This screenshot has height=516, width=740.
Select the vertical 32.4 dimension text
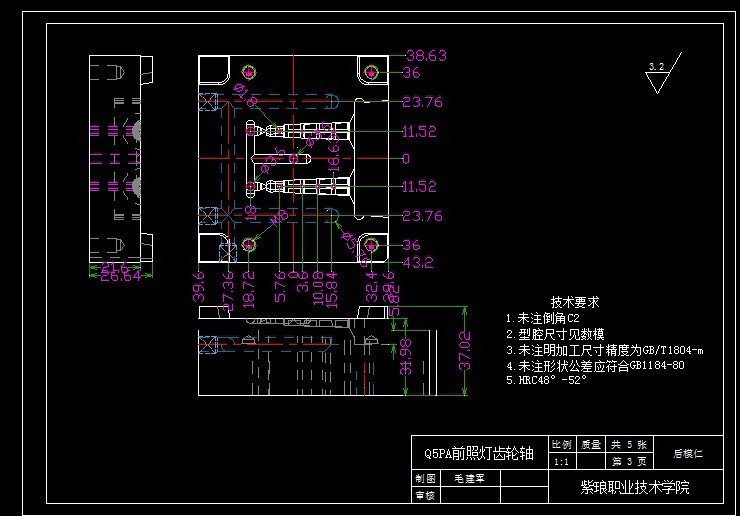(372, 287)
